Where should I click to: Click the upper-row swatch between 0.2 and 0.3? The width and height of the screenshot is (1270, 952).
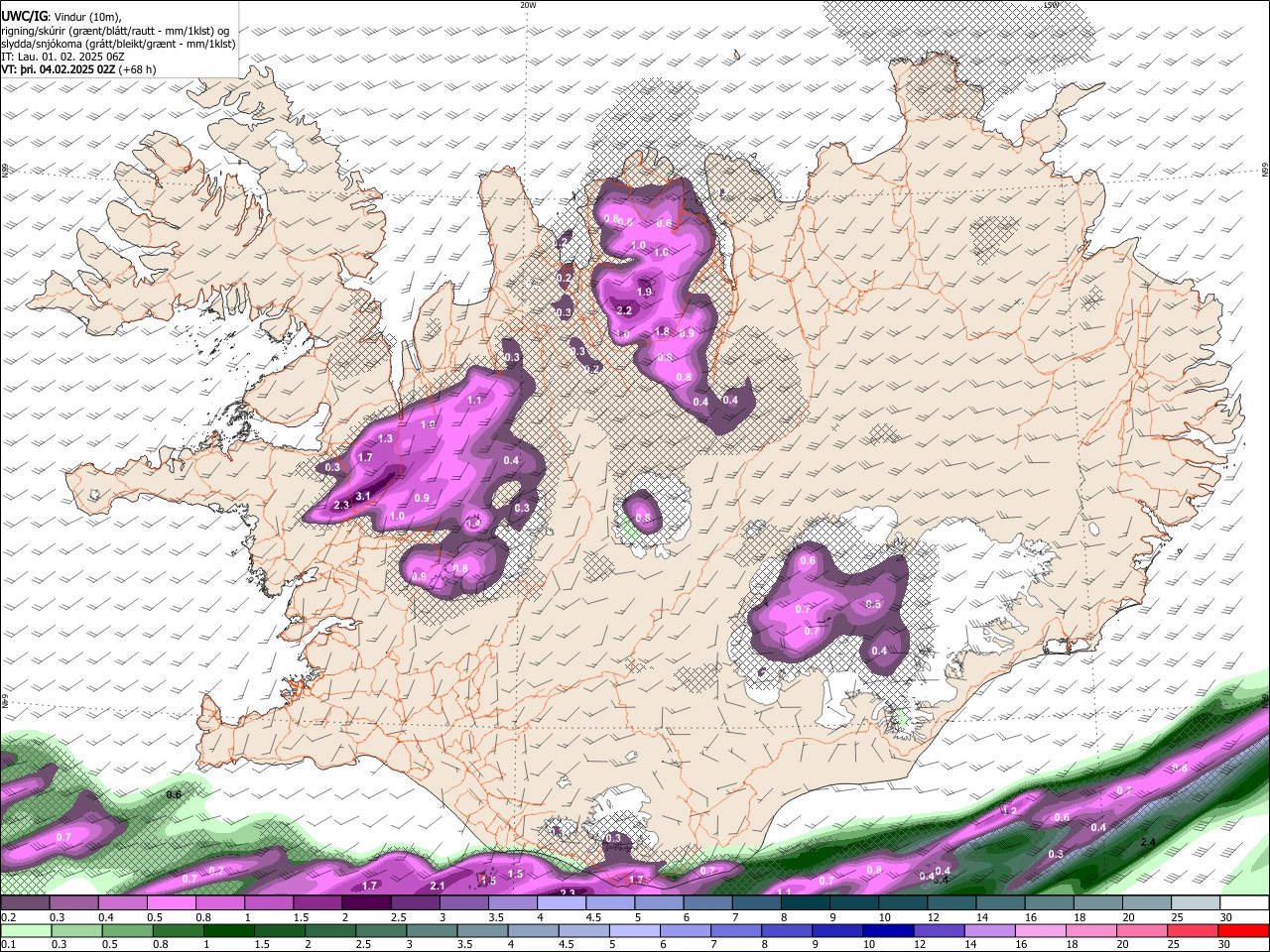point(25,903)
